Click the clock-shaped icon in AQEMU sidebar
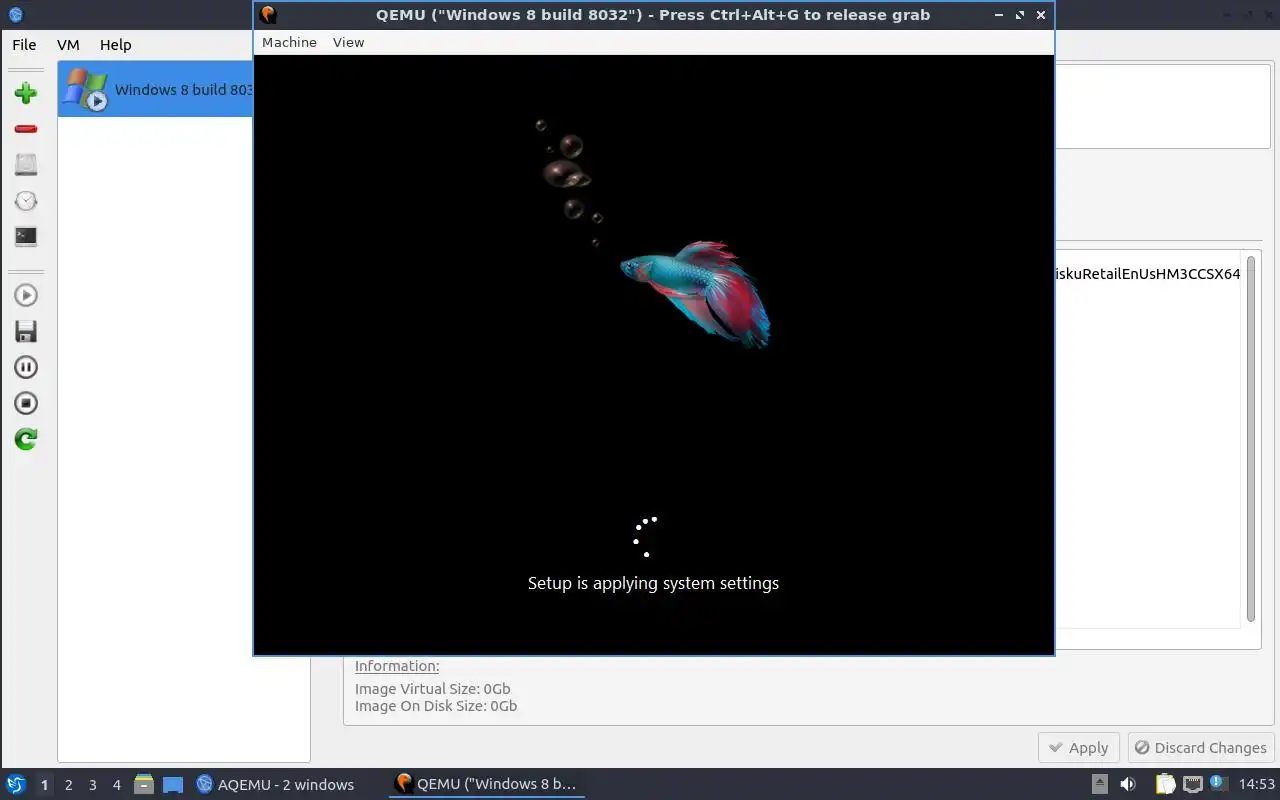The height and width of the screenshot is (800, 1280). pyautogui.click(x=26, y=201)
